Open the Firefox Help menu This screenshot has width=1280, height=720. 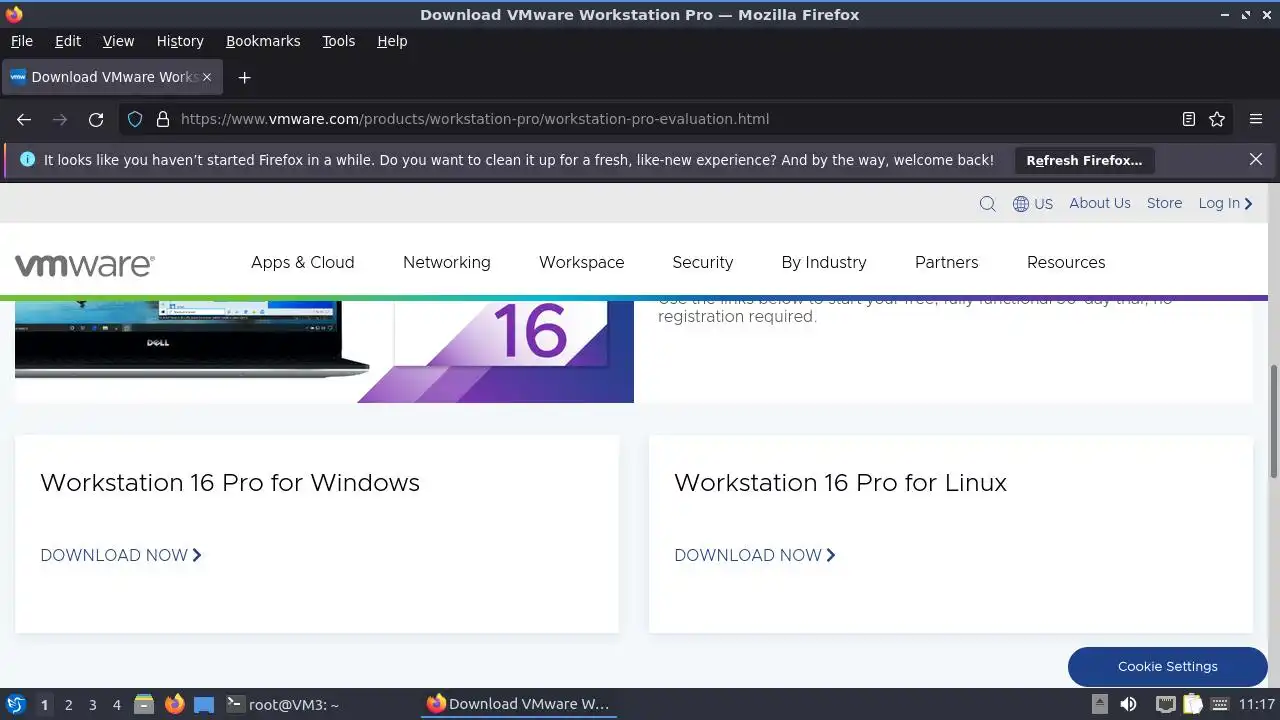click(392, 41)
